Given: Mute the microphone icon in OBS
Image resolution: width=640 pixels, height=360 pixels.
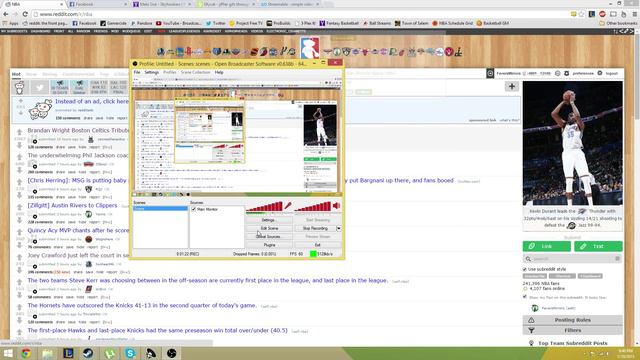Looking at the screenshot, I should coord(288,206).
